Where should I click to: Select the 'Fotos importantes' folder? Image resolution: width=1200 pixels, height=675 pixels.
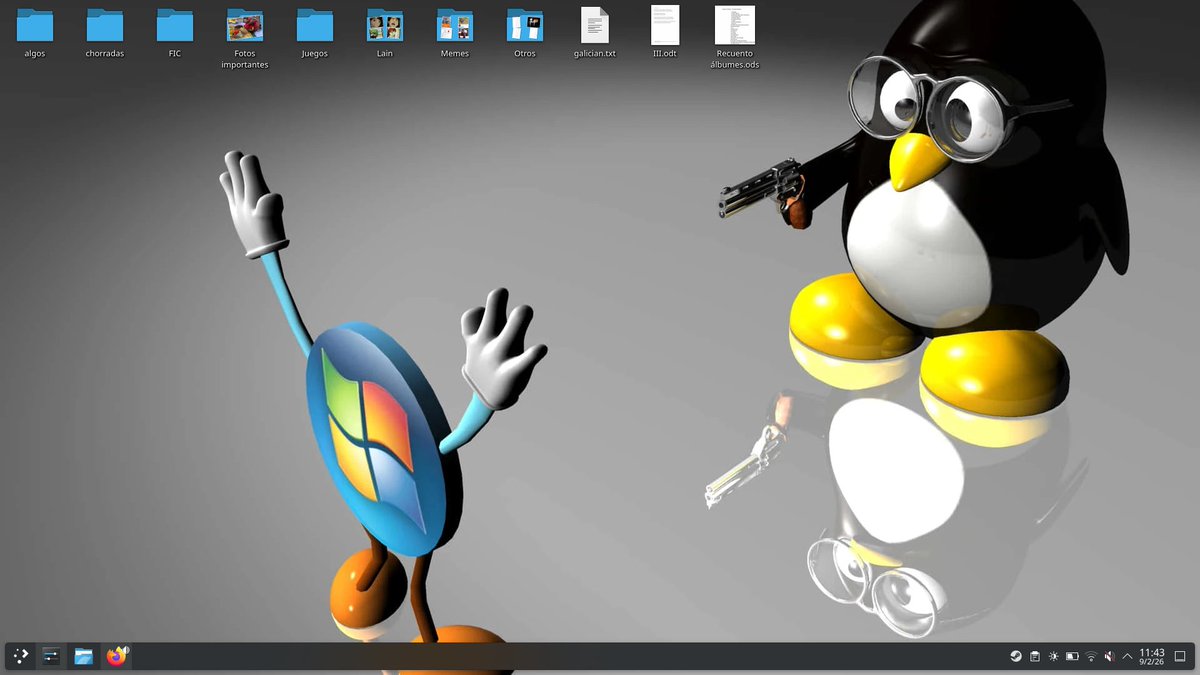[245, 38]
